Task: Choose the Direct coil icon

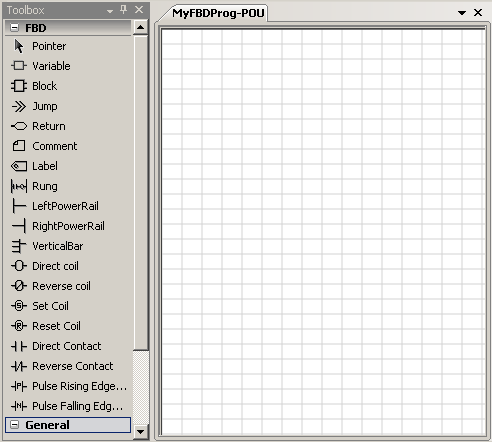Action: pos(19,266)
